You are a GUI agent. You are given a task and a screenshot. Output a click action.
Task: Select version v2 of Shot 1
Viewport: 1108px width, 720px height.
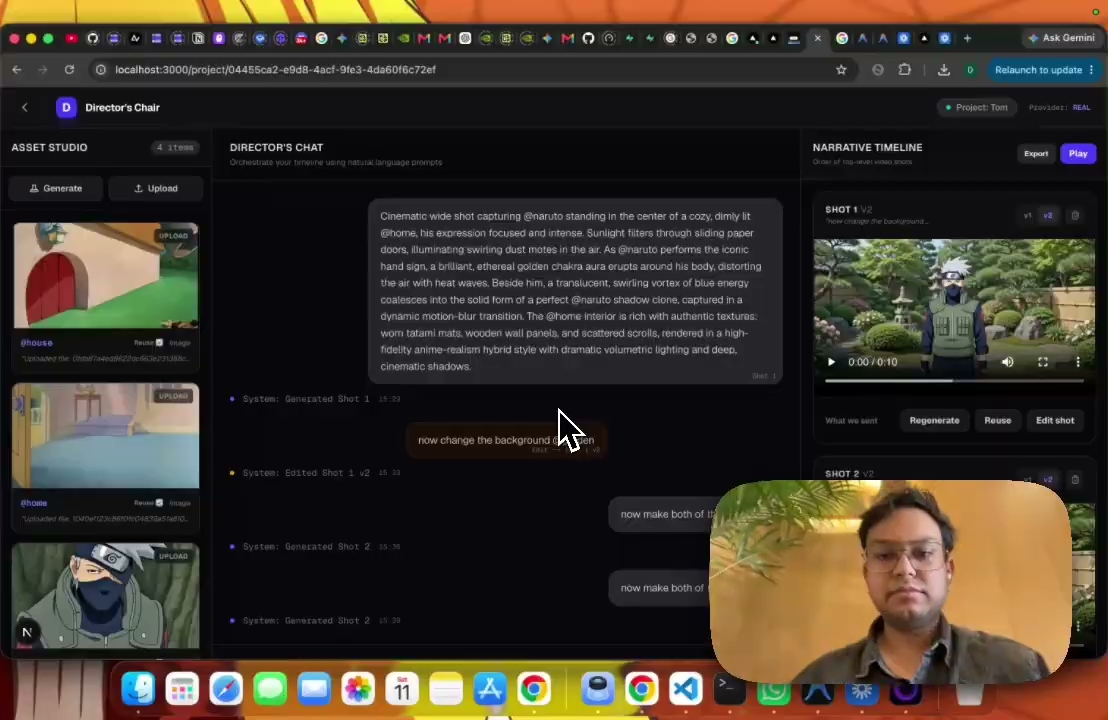pyautogui.click(x=1048, y=215)
